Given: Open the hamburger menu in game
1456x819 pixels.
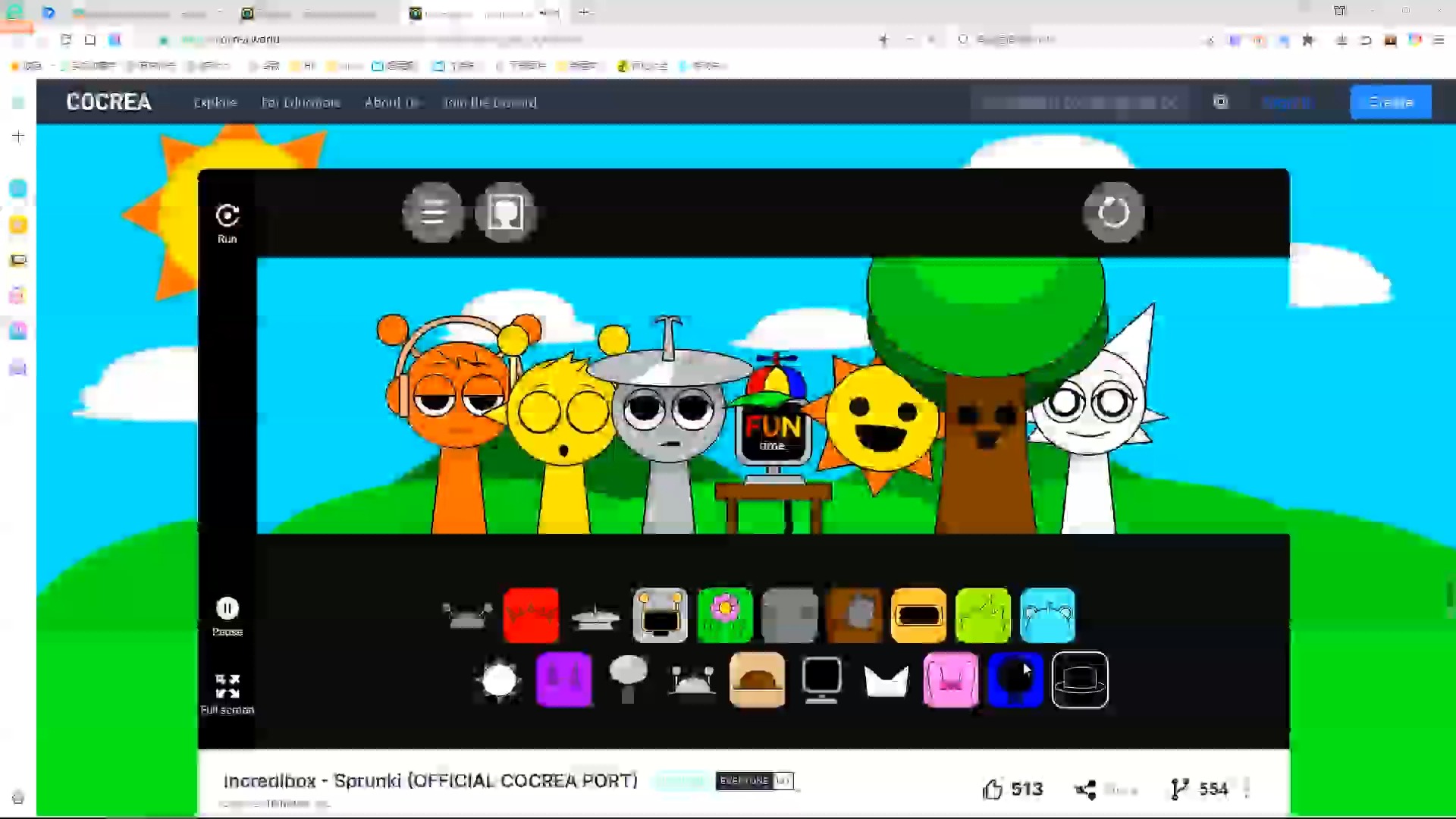Looking at the screenshot, I should [x=433, y=212].
